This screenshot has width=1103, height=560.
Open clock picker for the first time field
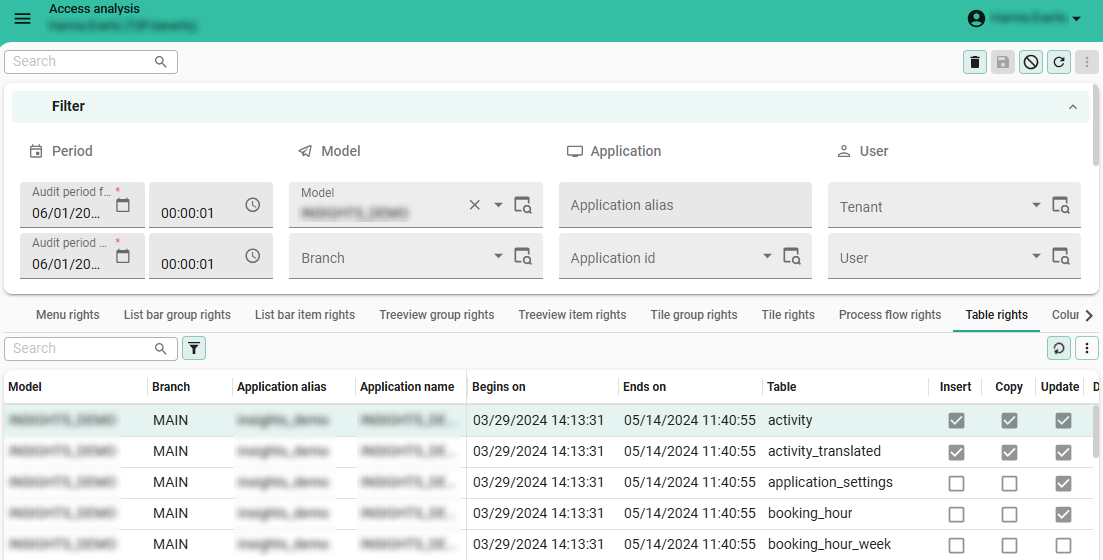coord(253,205)
